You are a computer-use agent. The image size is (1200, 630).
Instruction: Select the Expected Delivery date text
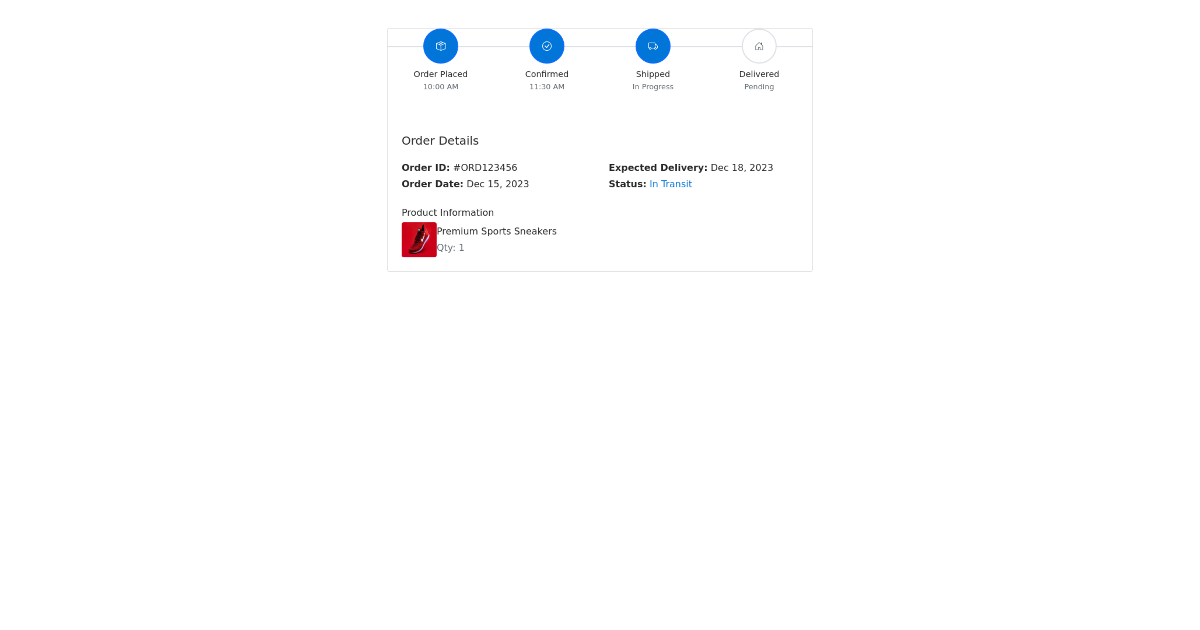click(x=742, y=167)
